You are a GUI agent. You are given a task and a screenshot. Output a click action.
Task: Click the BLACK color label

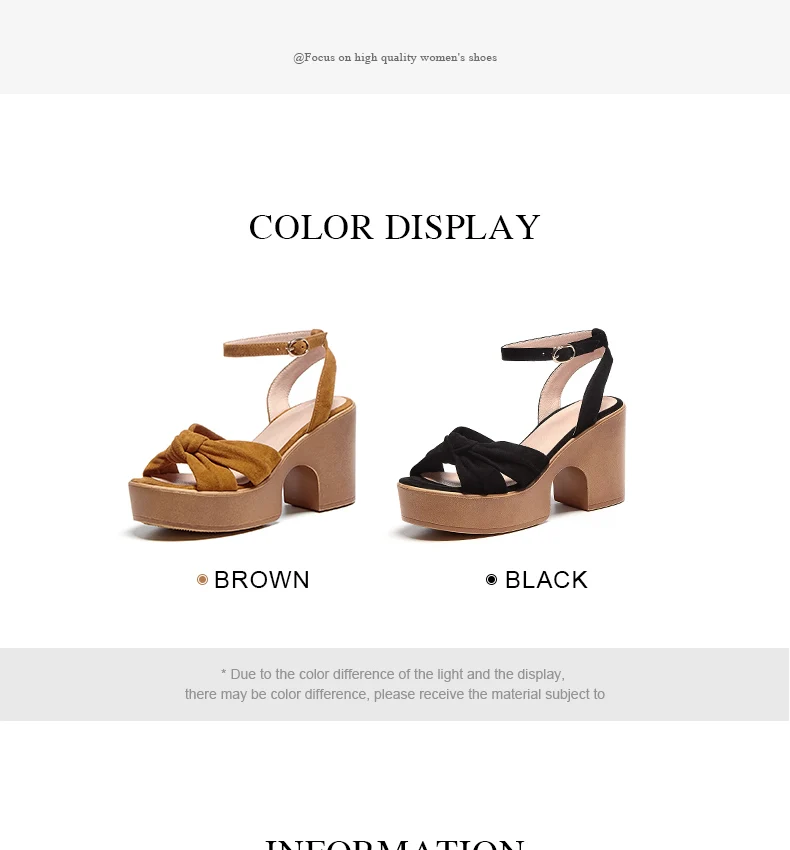547,580
